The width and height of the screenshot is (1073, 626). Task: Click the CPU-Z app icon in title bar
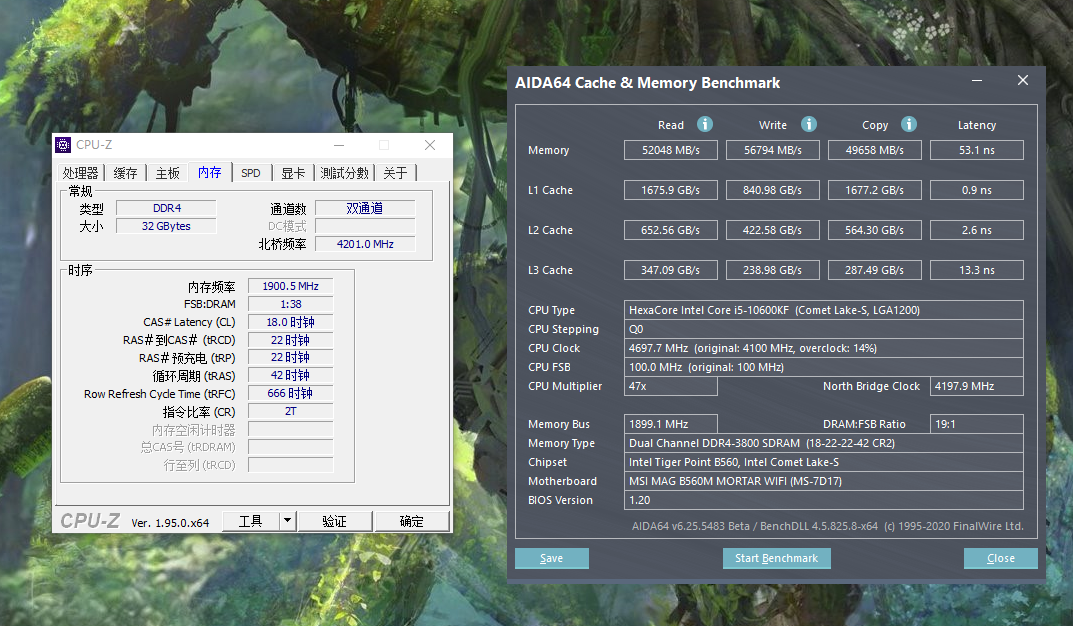pos(63,144)
